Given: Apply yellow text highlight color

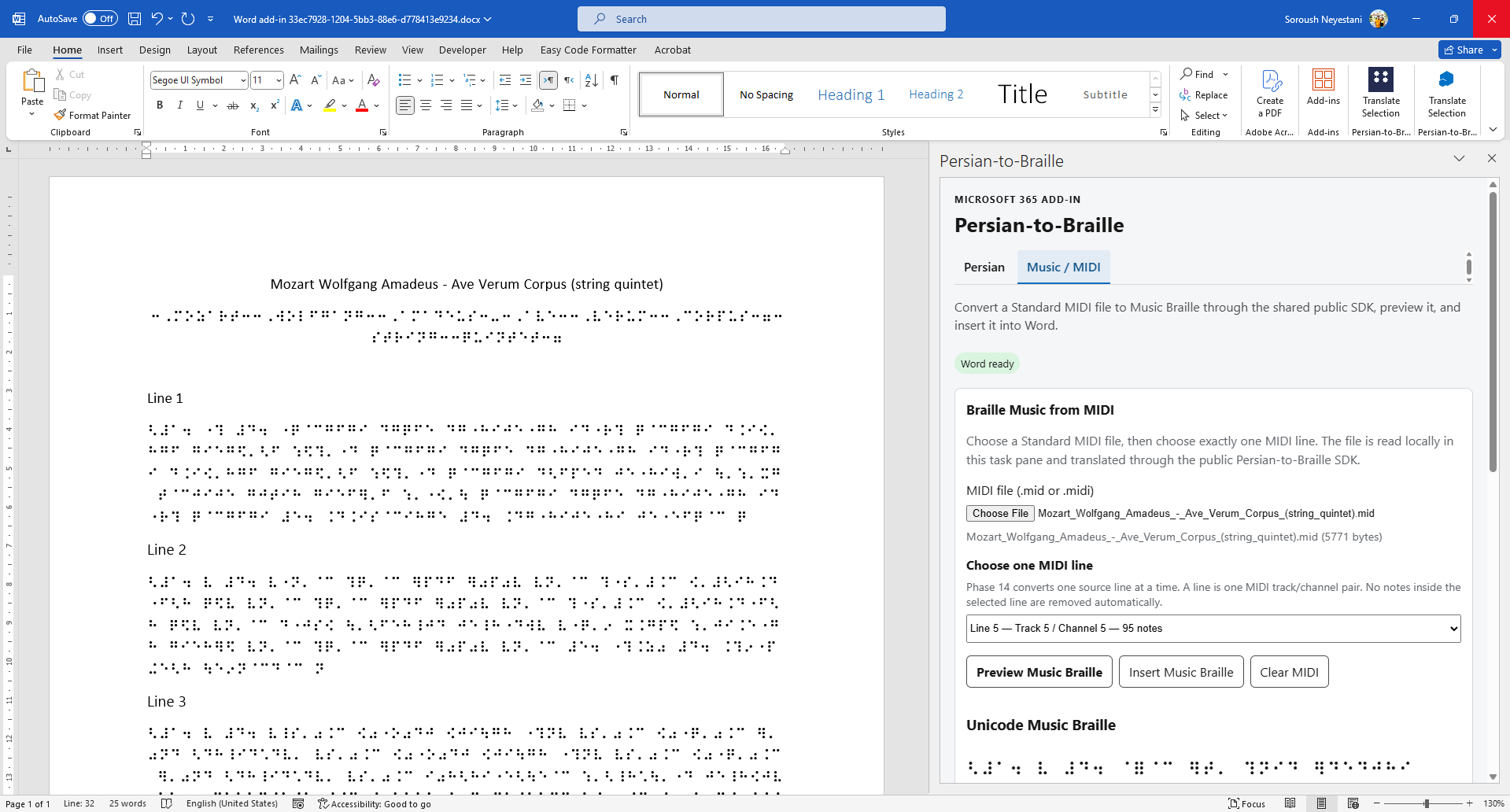Looking at the screenshot, I should coord(330,105).
